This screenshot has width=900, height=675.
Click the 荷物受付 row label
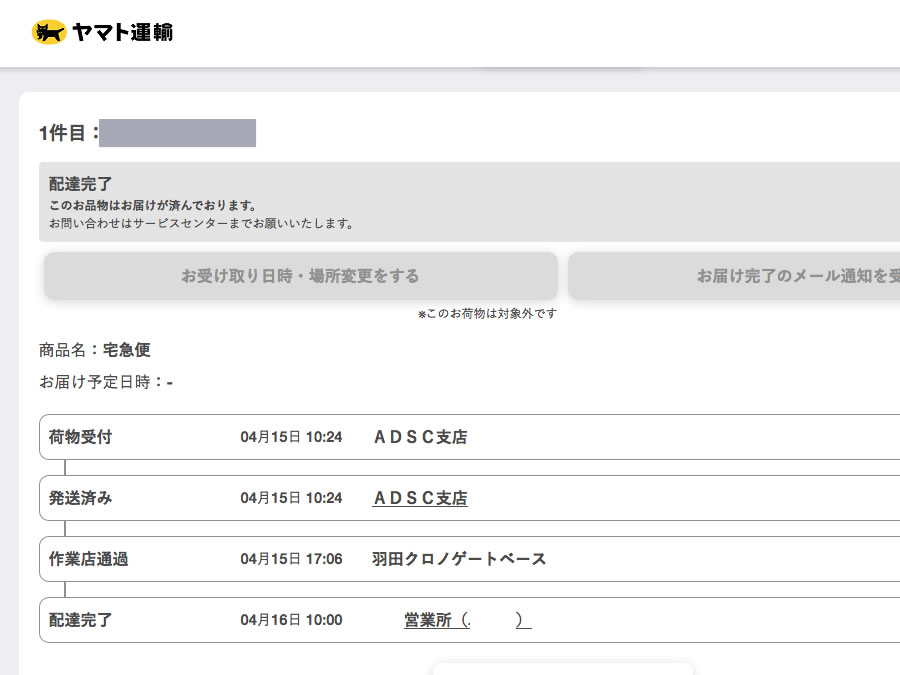[80, 437]
